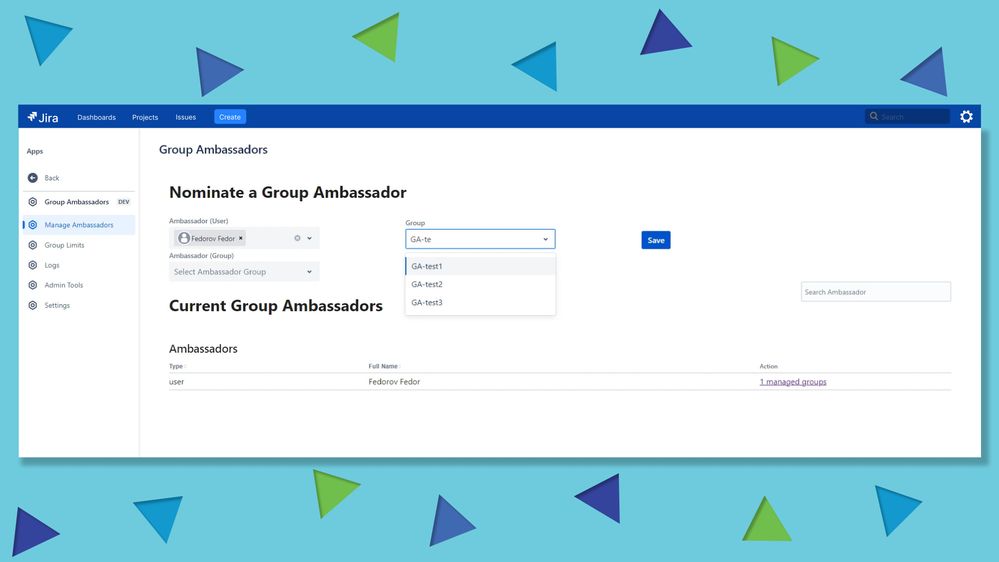Open Group Limits page
Screen dimensions: 999x562
[64, 245]
